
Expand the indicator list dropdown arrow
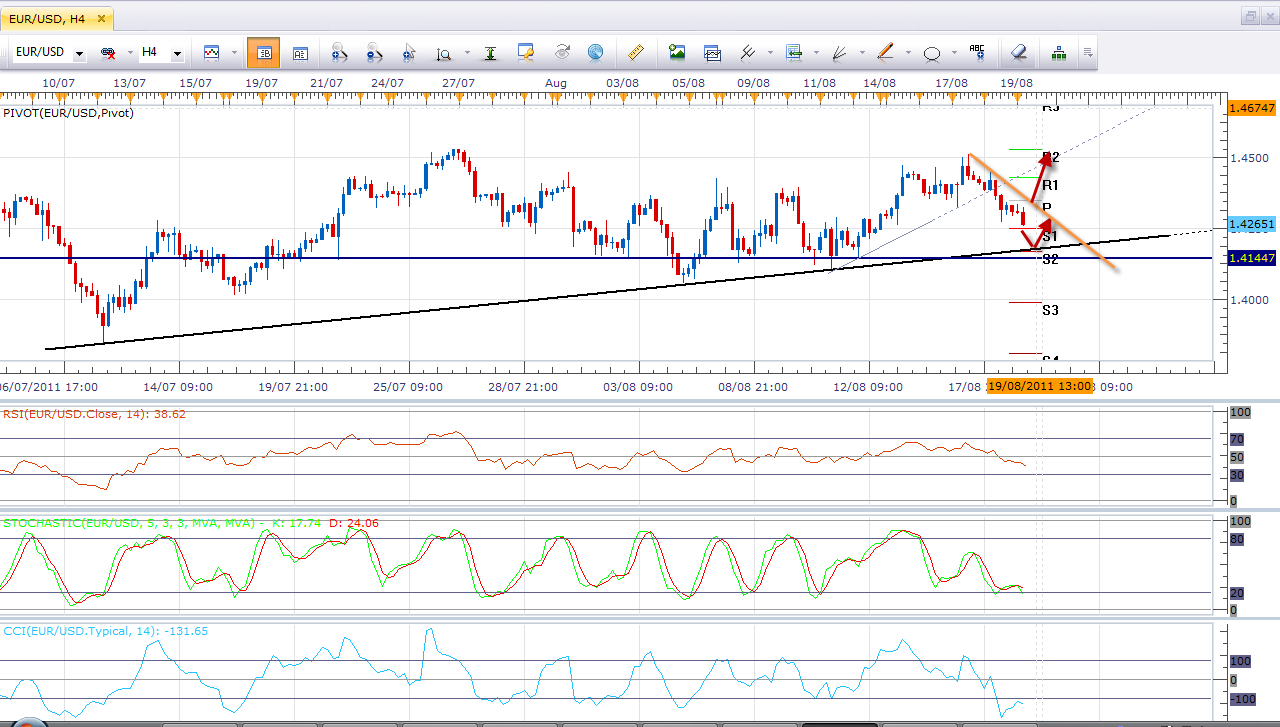coord(816,53)
